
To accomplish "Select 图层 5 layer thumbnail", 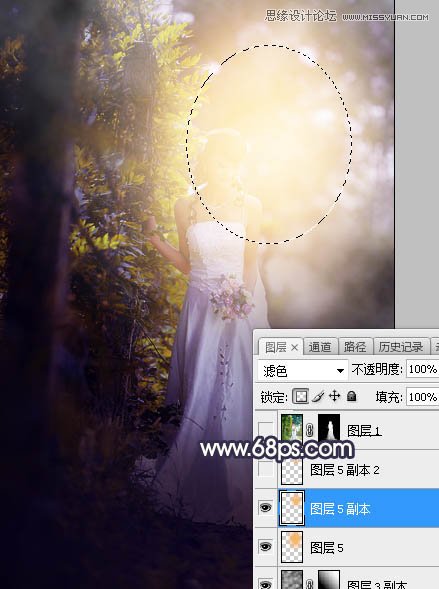I will click(292, 547).
